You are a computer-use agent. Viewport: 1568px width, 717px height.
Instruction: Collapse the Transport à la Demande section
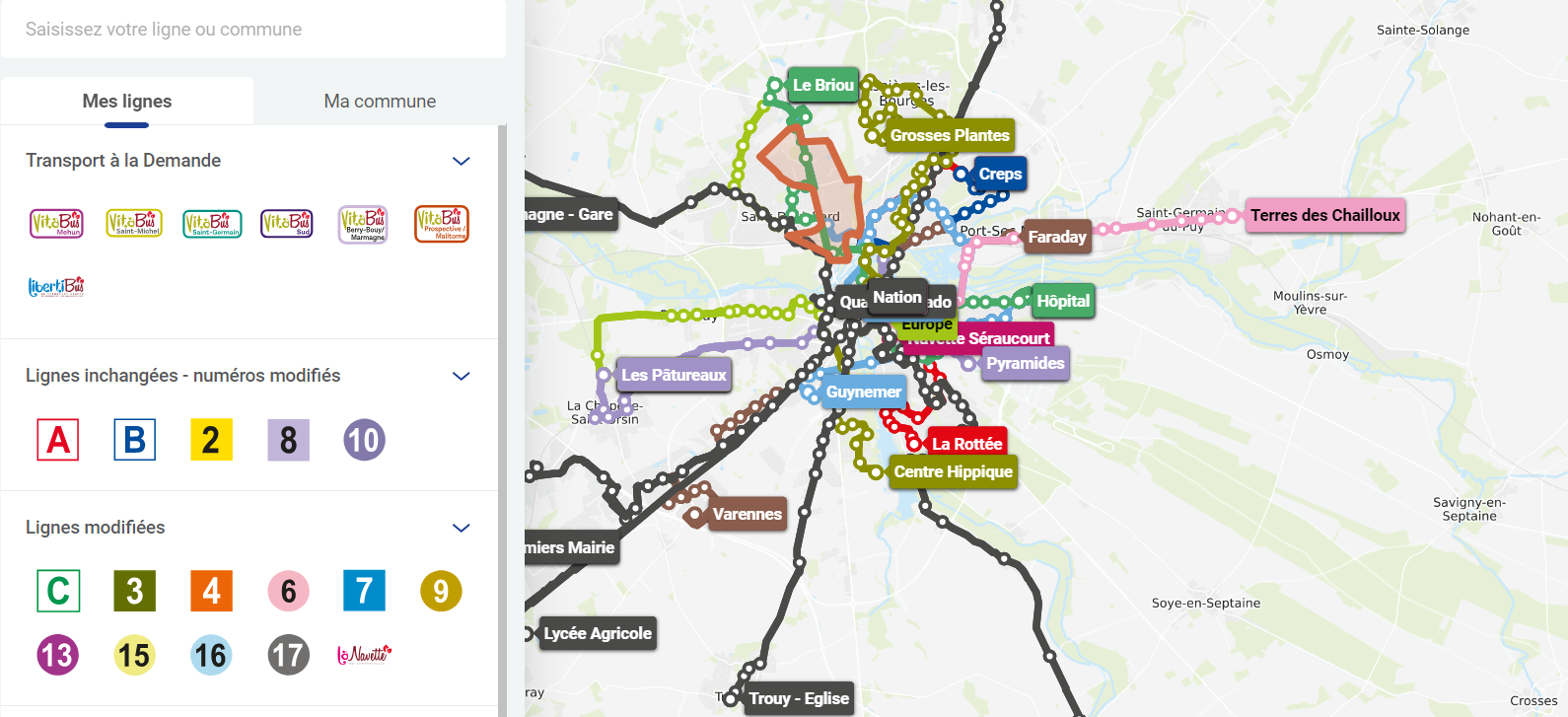(x=461, y=161)
